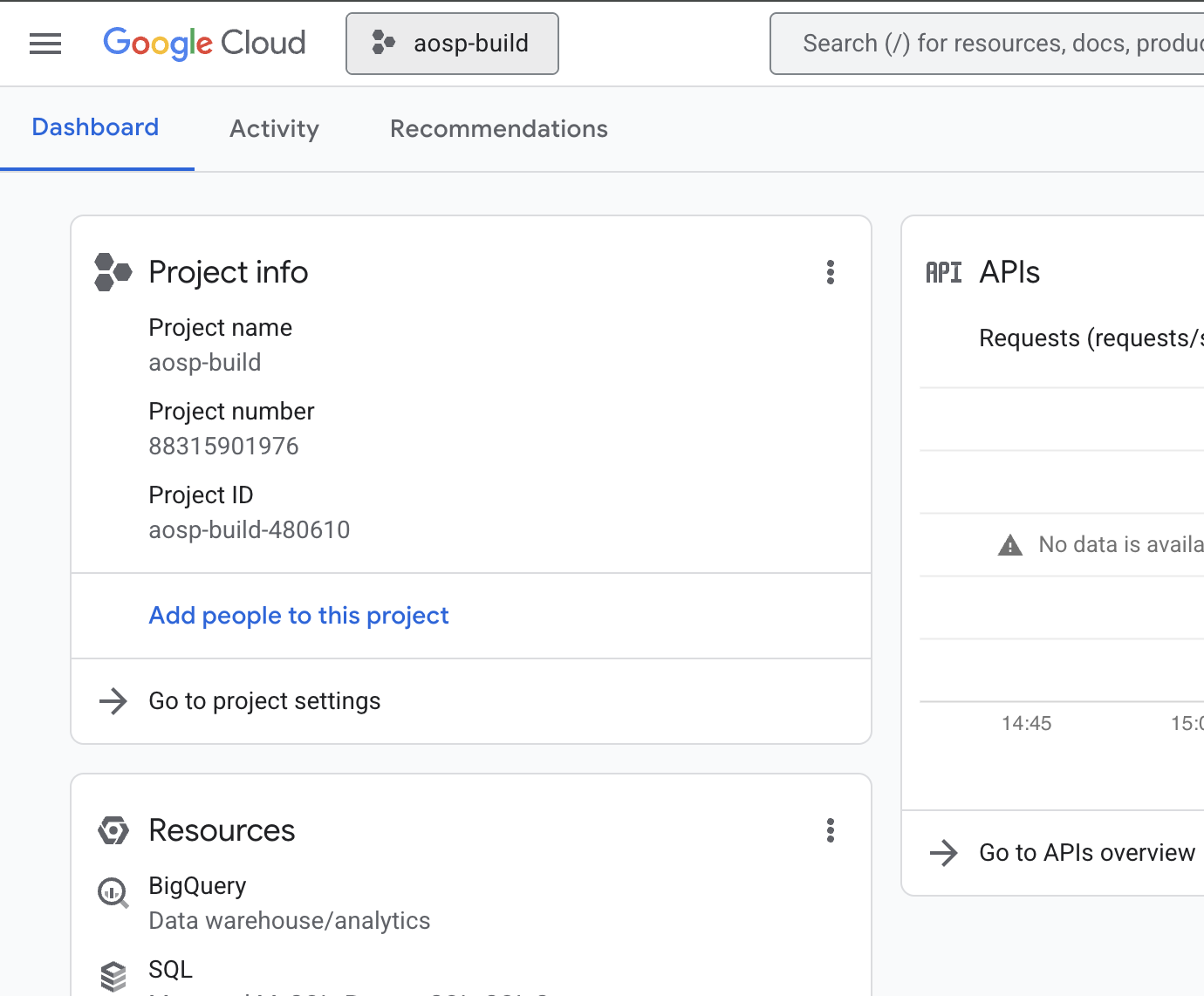Click Go to project settings
Screen dimensions: 1204x996
pos(264,700)
